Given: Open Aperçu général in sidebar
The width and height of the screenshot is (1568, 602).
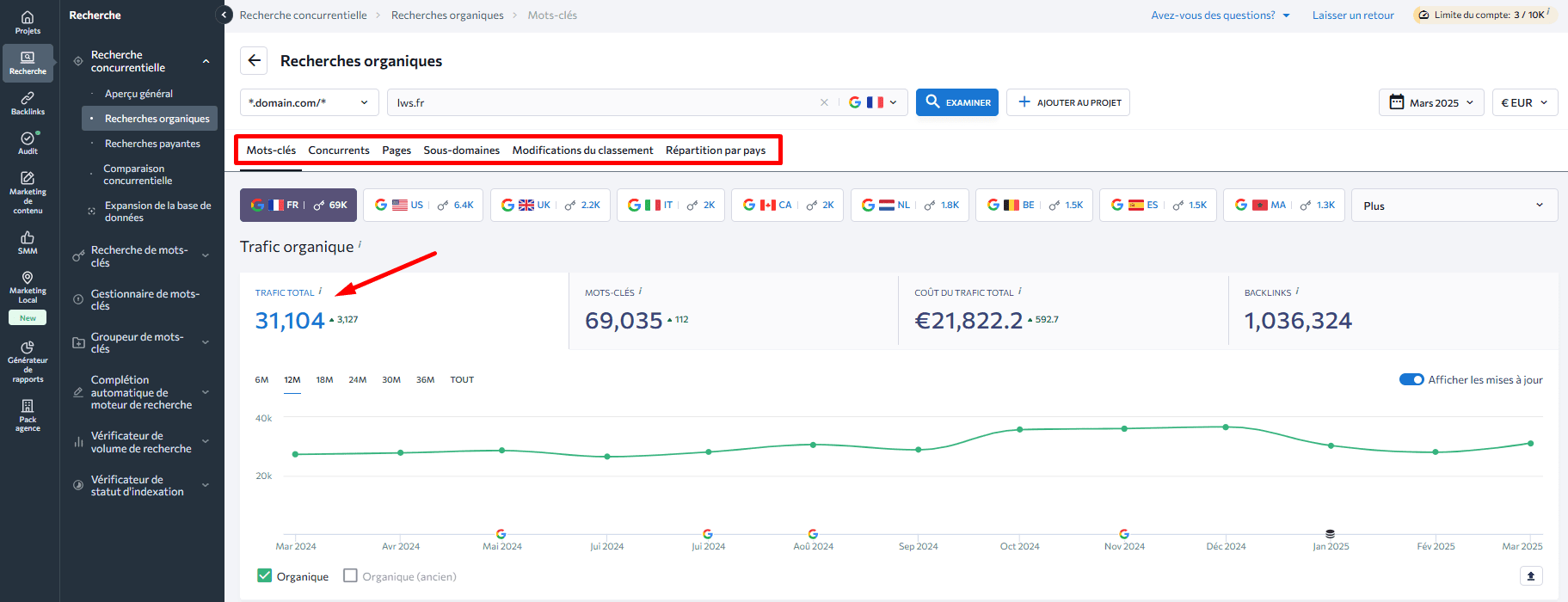Looking at the screenshot, I should (138, 94).
